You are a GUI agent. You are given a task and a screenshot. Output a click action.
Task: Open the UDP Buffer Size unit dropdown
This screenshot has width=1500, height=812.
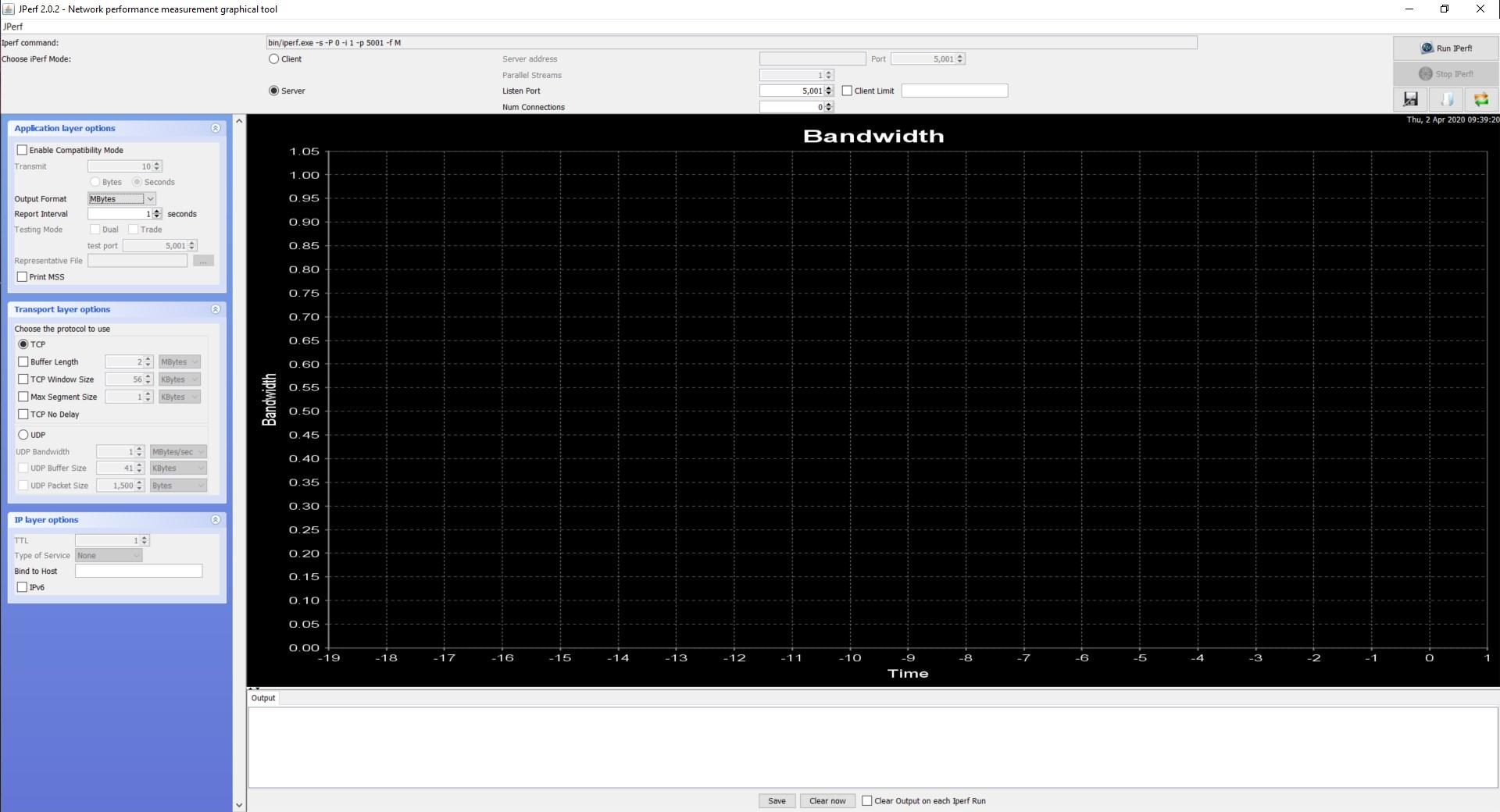178,468
